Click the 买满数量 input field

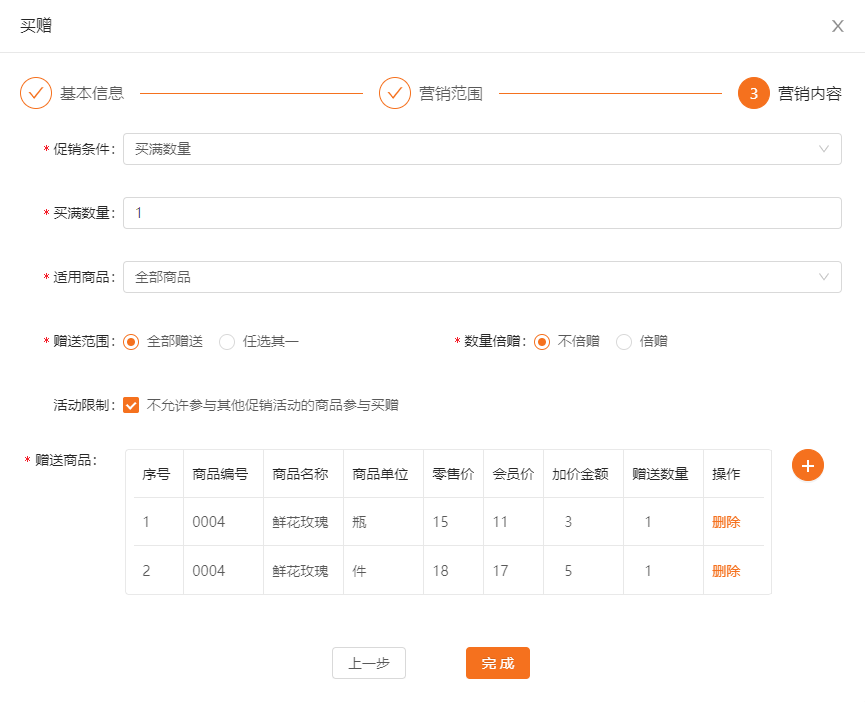pyautogui.click(x=480, y=212)
